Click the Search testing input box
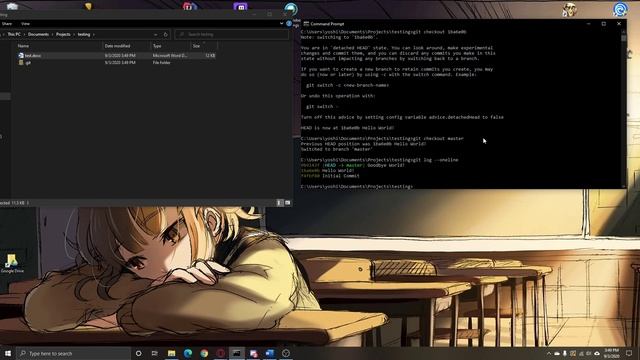The width and height of the screenshot is (640, 360). (232, 35)
